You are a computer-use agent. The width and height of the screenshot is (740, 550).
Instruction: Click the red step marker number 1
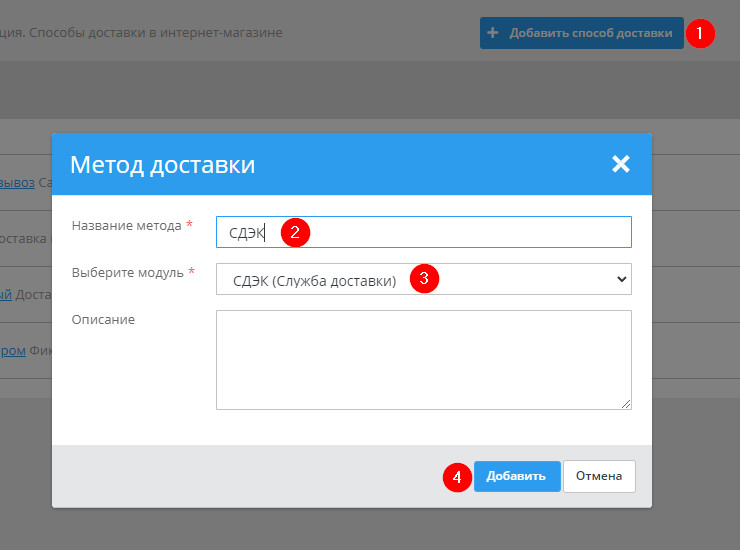coord(700,33)
